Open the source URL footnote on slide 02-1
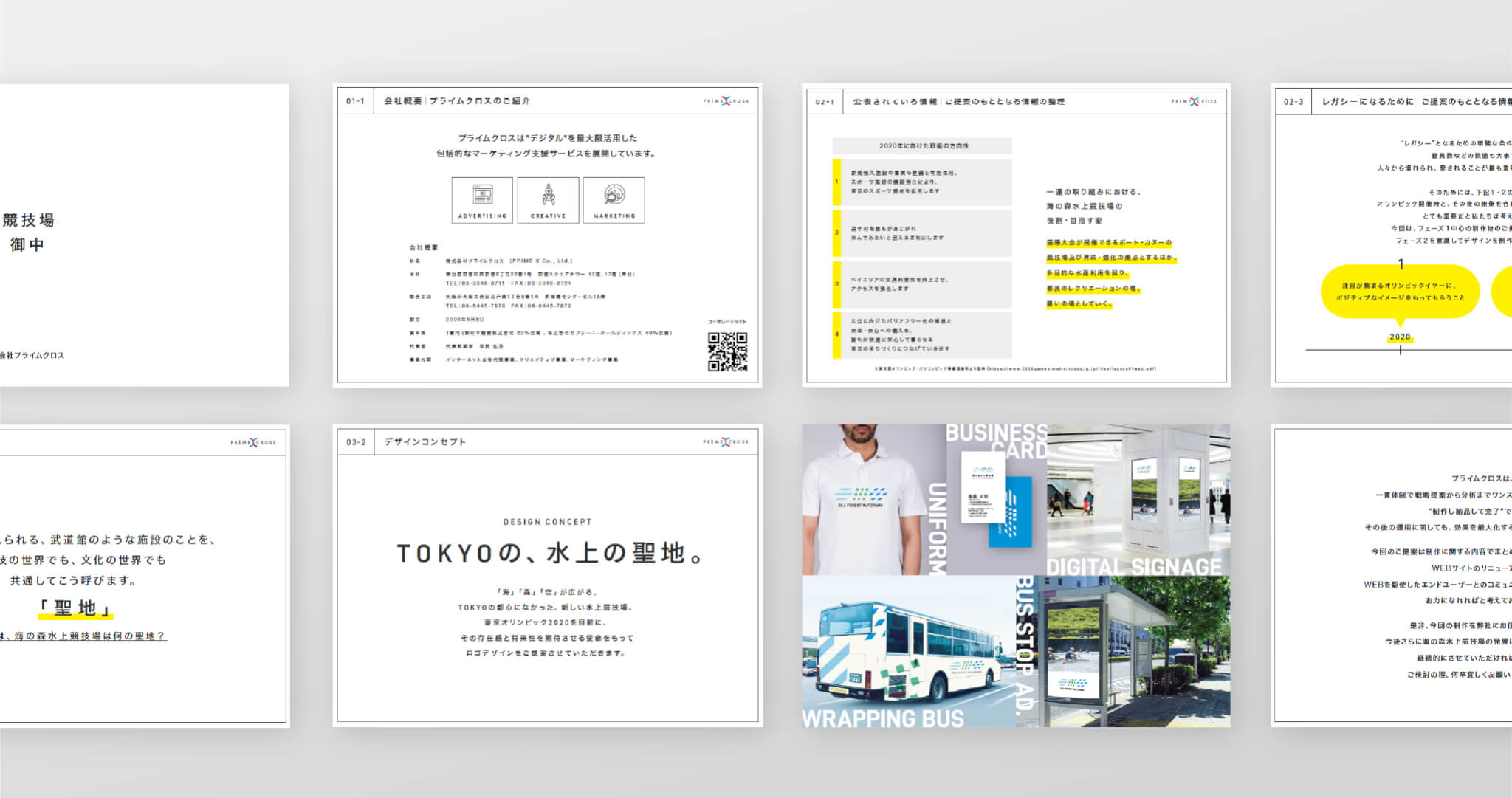The image size is (1512, 798). point(1015,368)
